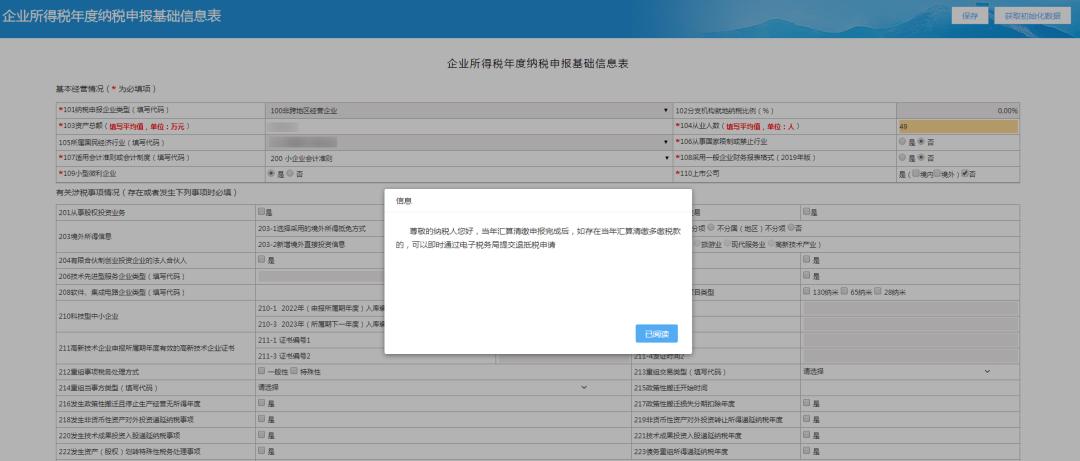1080x461 pixels.
Task: Select 是 for 109小型微利企业
Action: (271, 174)
